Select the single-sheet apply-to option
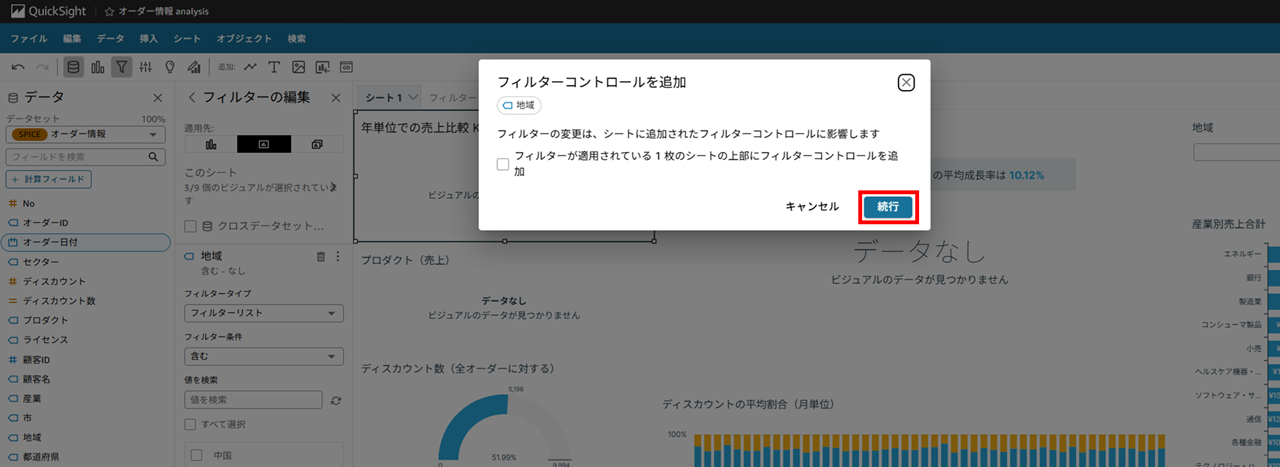Screen dimensions: 1280x467 [x=264, y=144]
